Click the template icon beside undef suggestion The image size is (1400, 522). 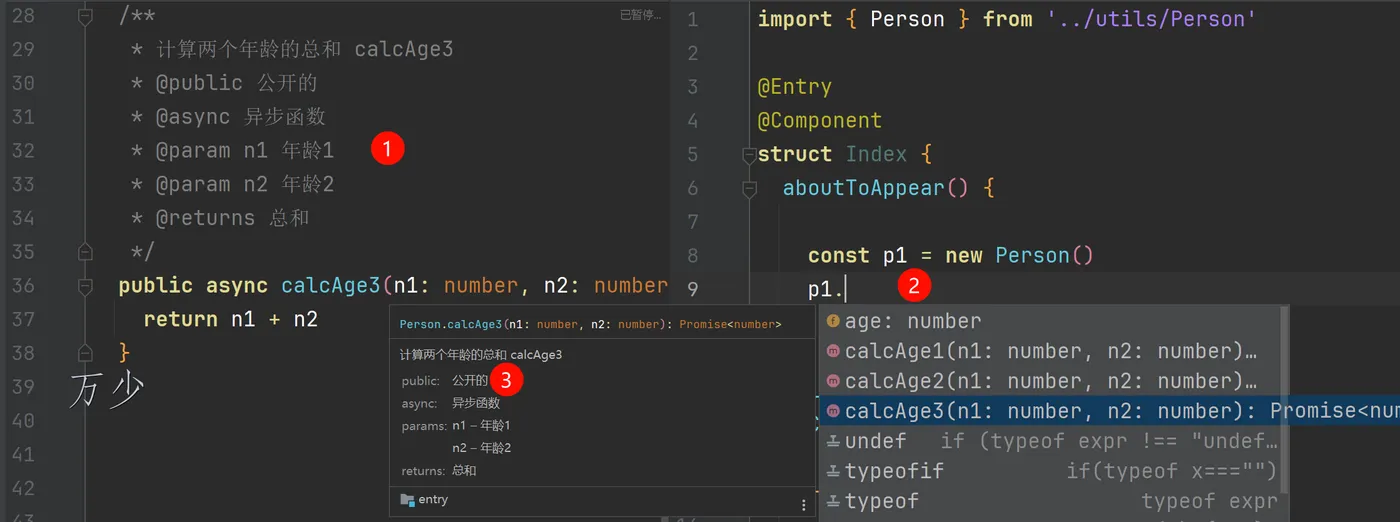833,441
